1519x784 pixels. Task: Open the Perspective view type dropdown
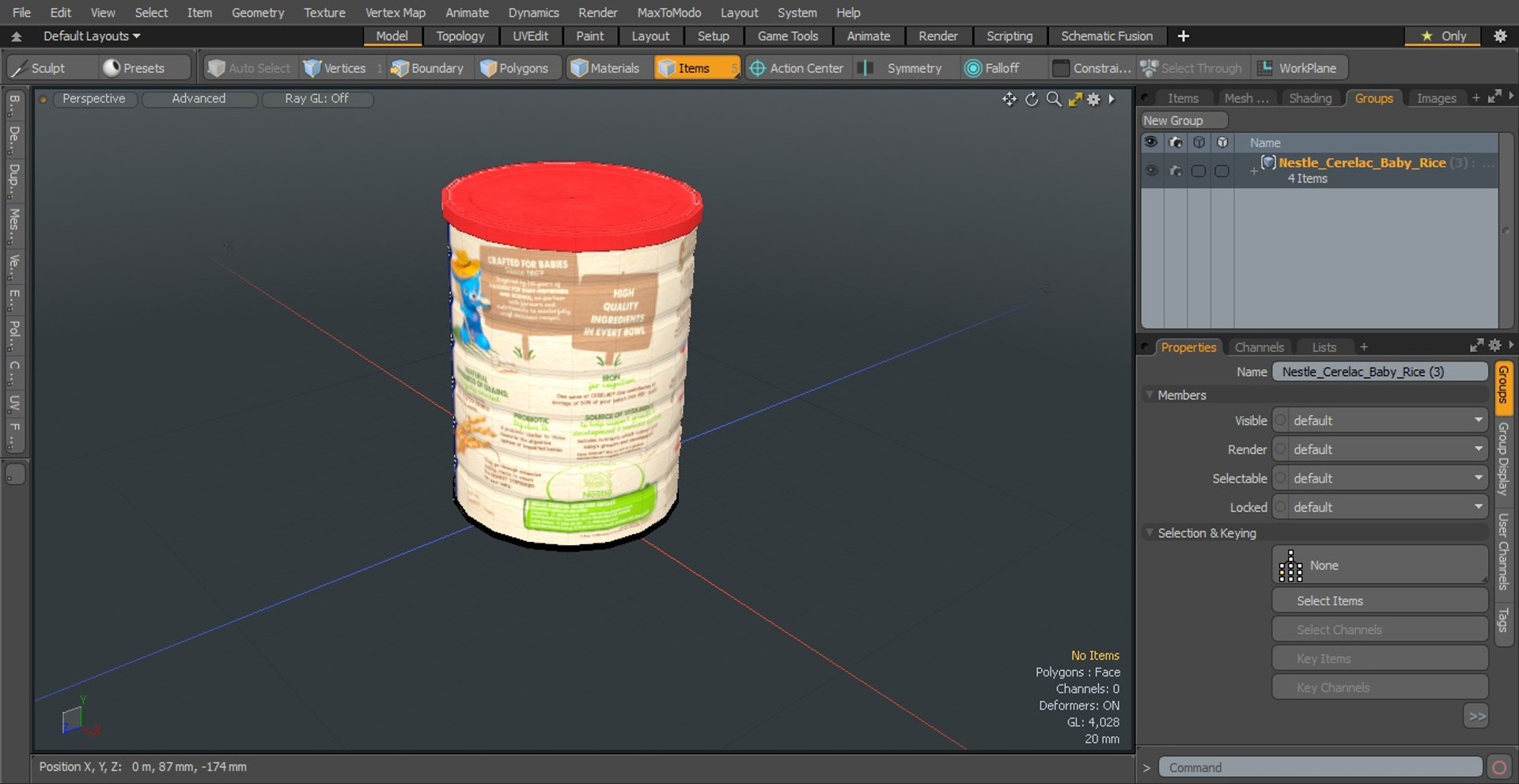click(93, 98)
